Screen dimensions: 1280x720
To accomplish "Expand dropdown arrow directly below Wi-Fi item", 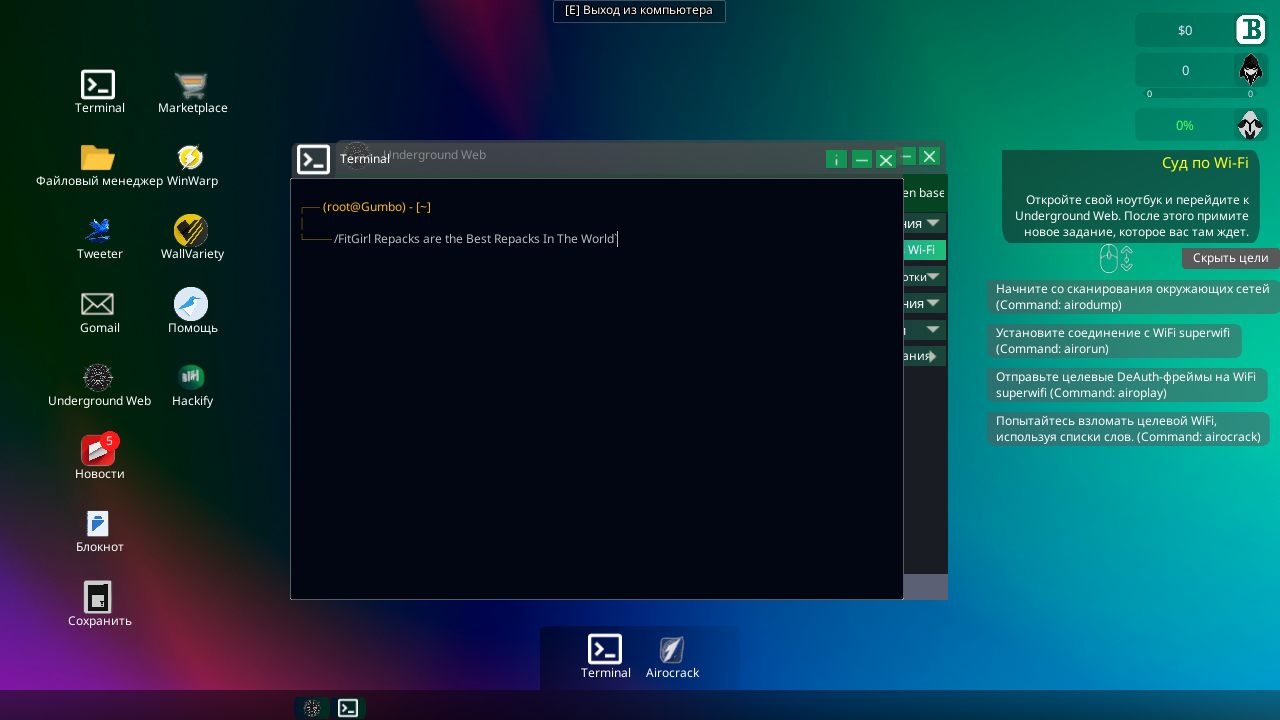I will [x=933, y=276].
